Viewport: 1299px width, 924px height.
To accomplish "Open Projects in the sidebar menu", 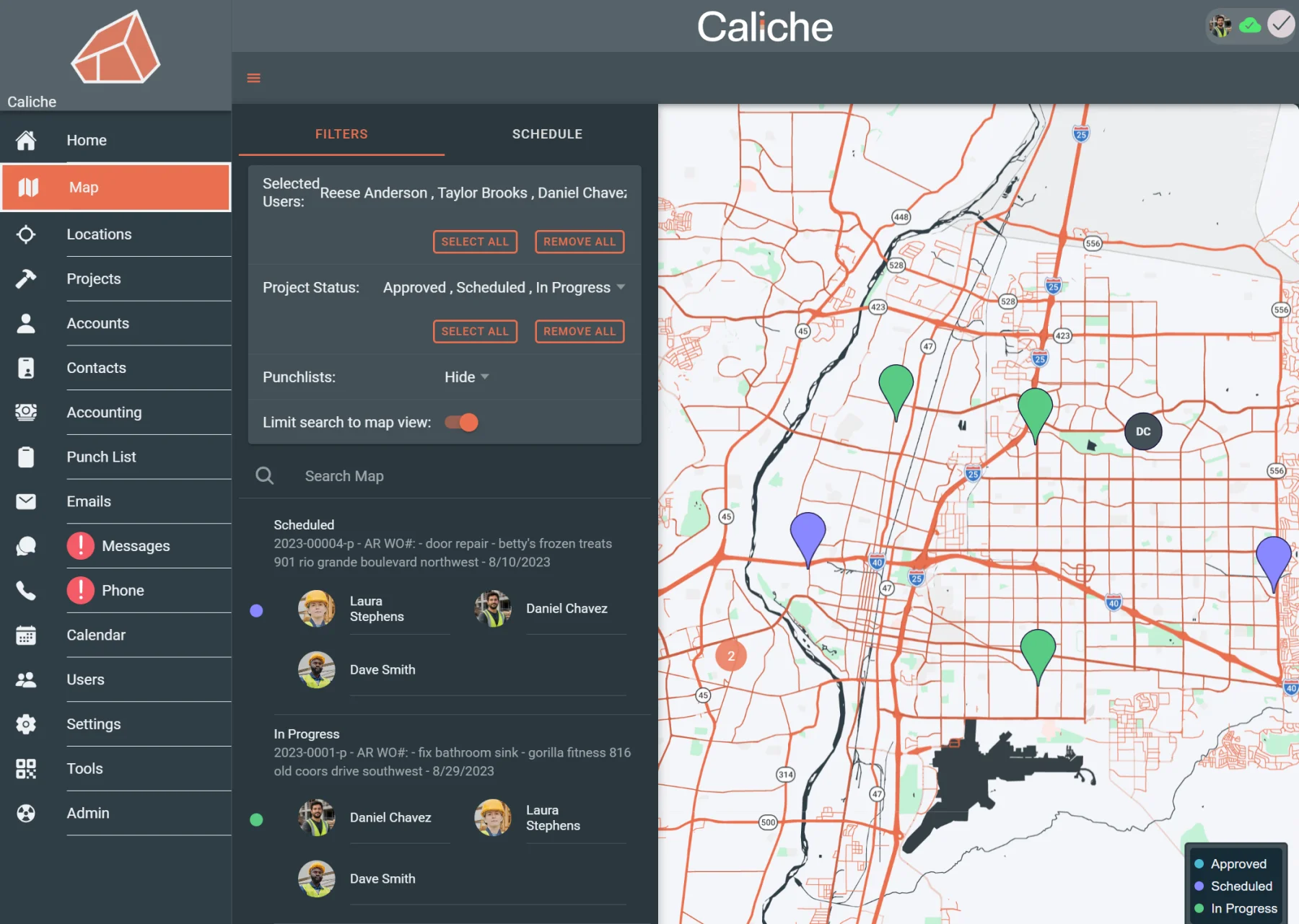I will [116, 278].
